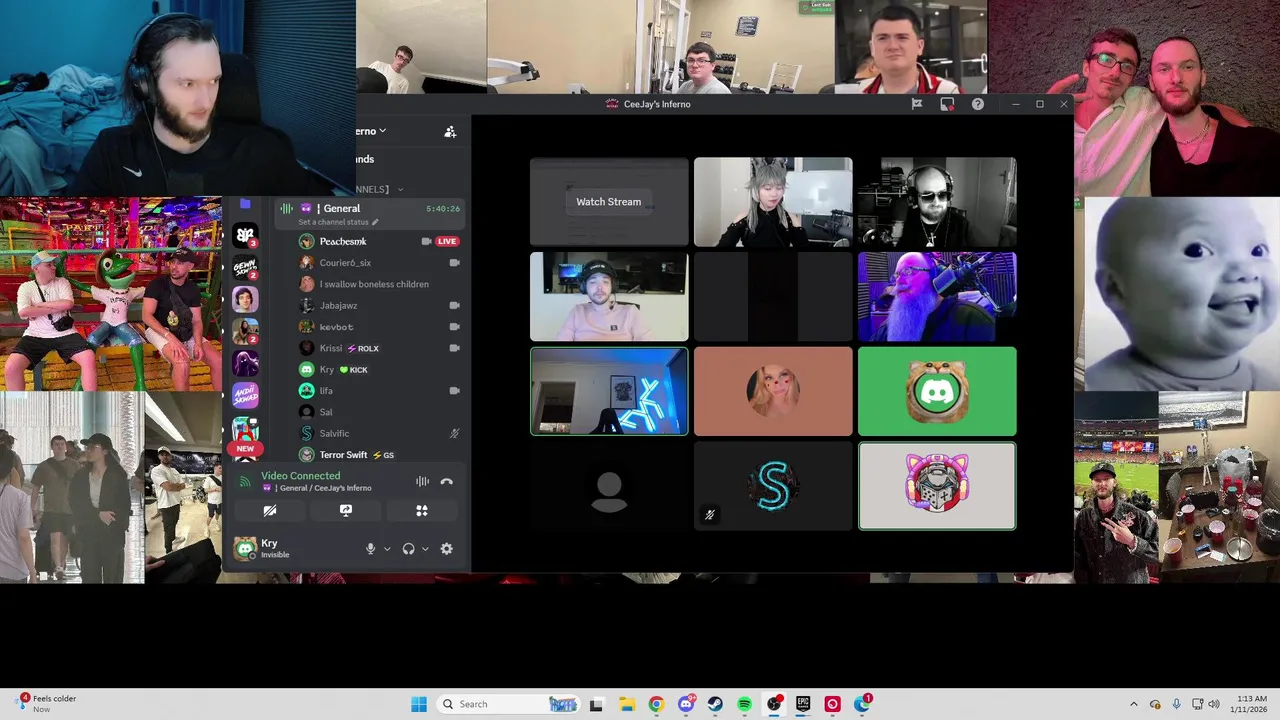The height and width of the screenshot is (720, 1280).
Task: Select Sal in the voice list
Action: [326, 412]
